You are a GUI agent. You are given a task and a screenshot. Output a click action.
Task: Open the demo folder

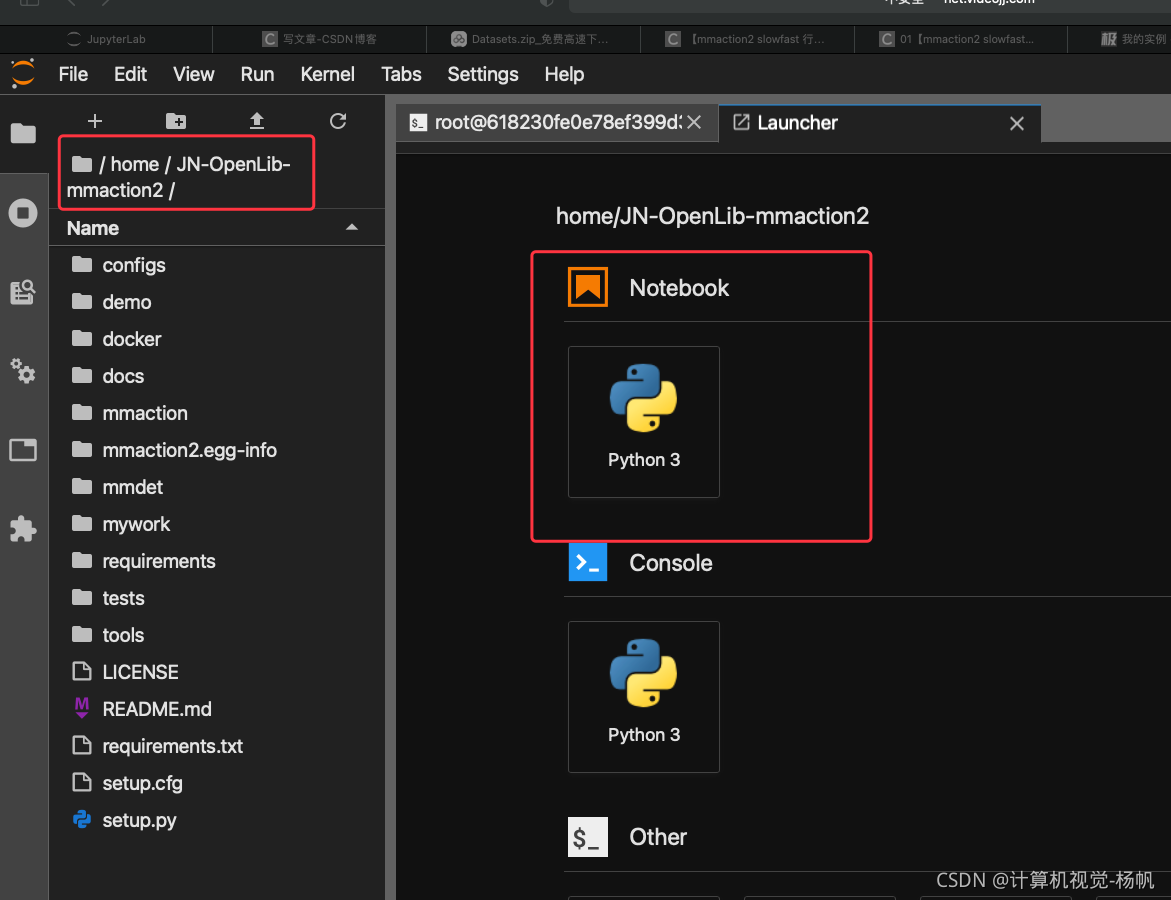coord(217,302)
